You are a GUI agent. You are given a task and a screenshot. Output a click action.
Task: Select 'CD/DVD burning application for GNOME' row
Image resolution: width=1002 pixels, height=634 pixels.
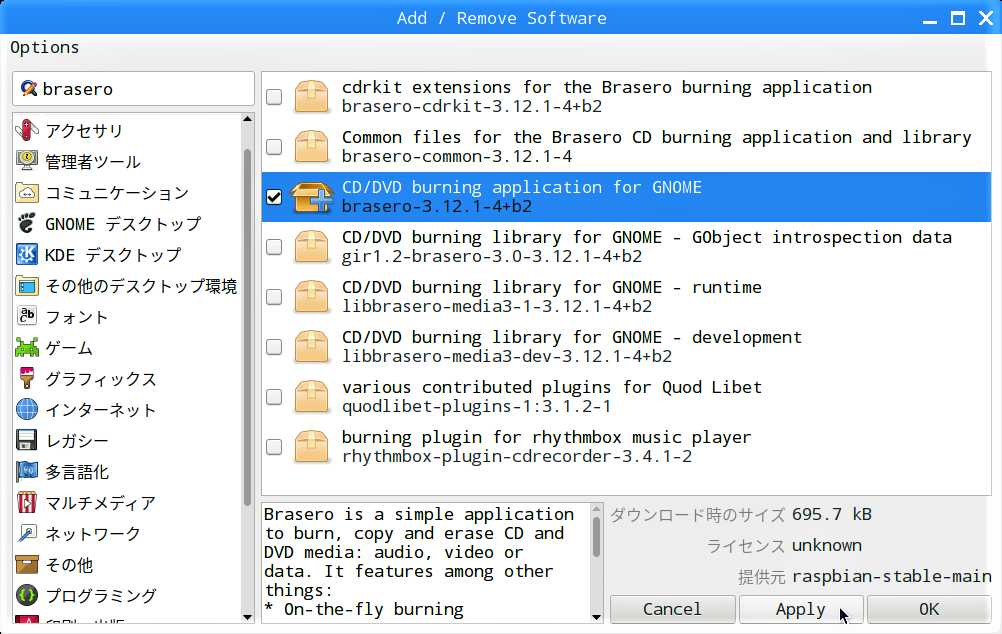(626, 197)
